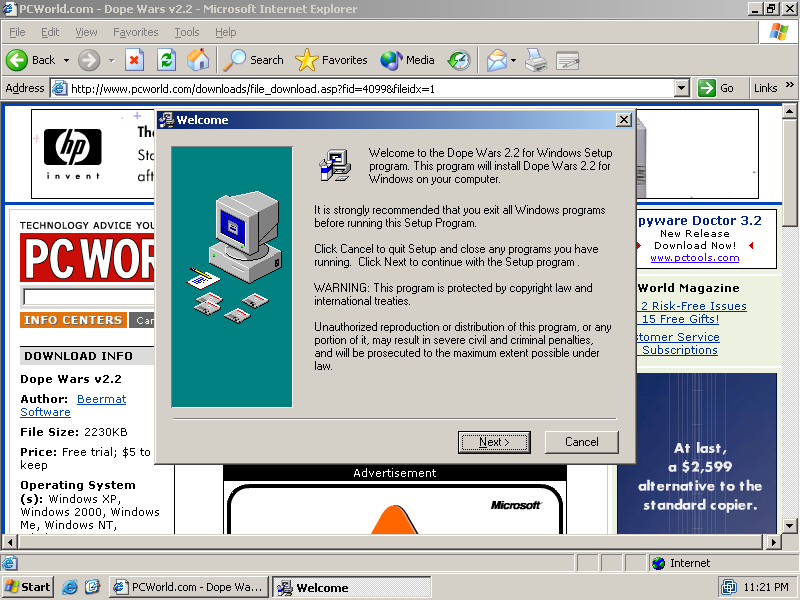Open the Edit menu
Viewport: 800px width, 600px height.
click(x=50, y=32)
